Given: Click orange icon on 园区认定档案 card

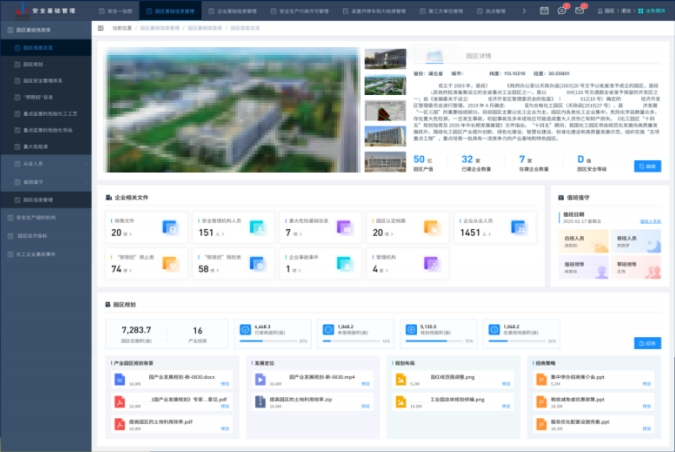Looking at the screenshot, I should pyautogui.click(x=432, y=227).
